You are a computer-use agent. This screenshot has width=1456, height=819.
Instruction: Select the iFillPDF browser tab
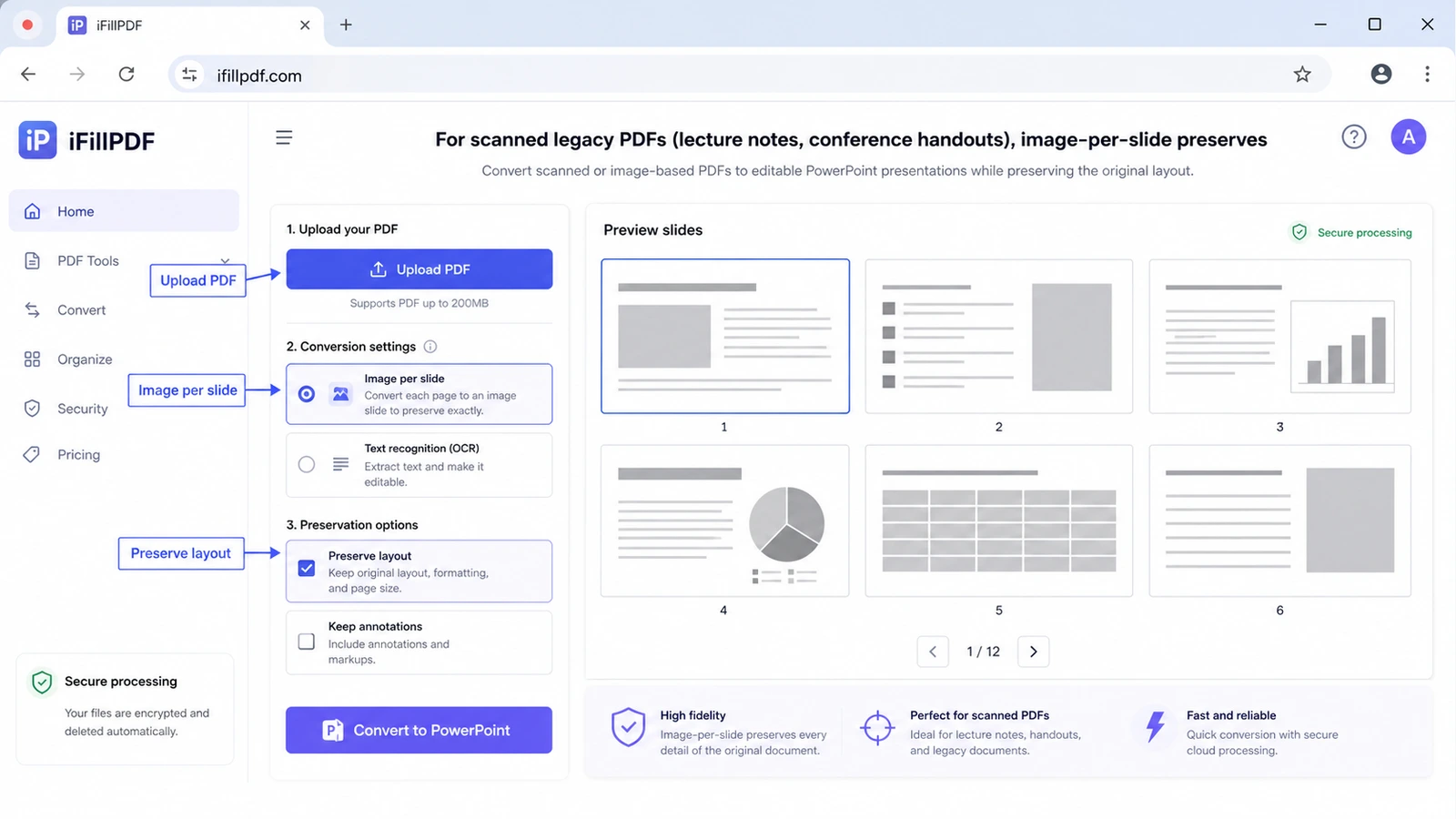[x=191, y=25]
